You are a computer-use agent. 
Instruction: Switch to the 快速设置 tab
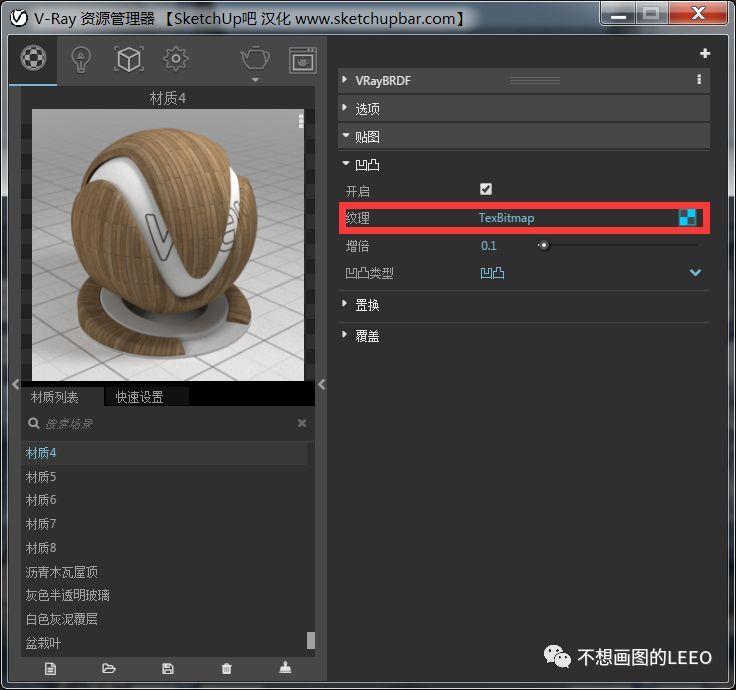pyautogui.click(x=139, y=397)
